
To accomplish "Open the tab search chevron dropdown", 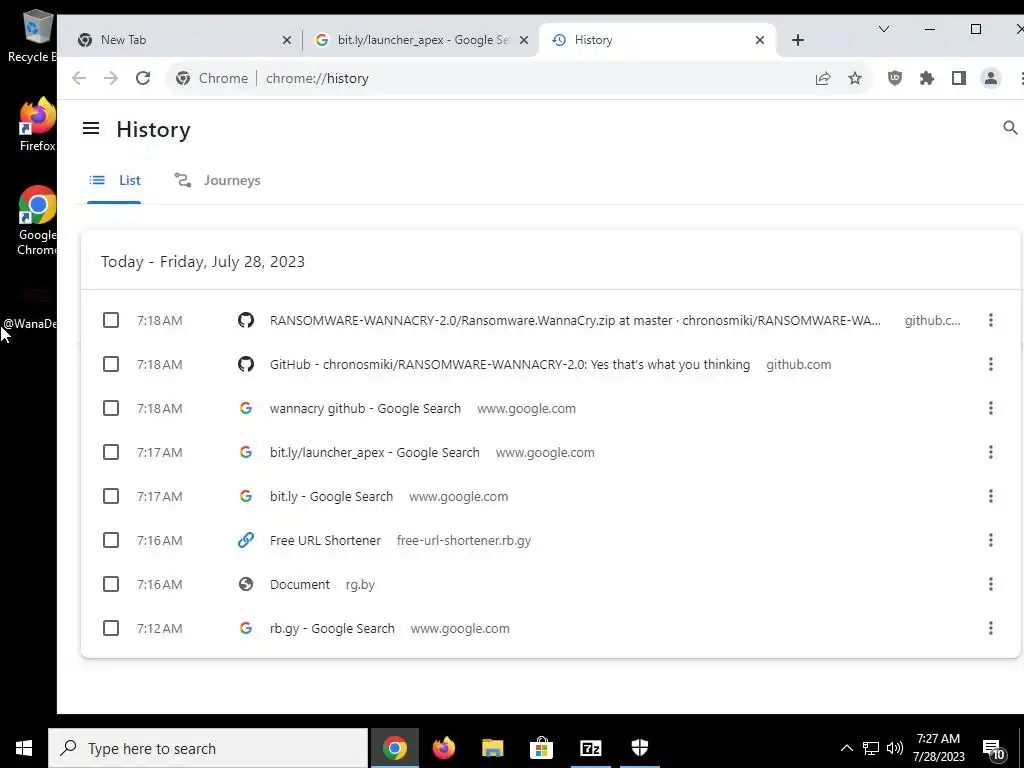I will 884,29.
